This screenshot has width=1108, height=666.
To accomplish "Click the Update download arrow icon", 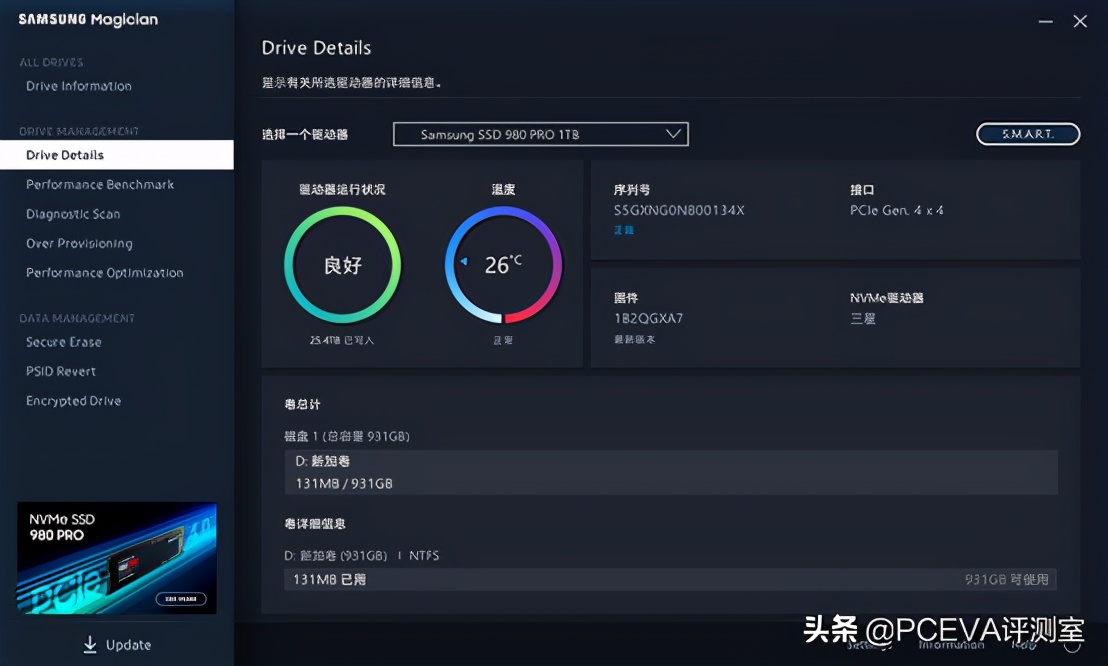I will 90,645.
